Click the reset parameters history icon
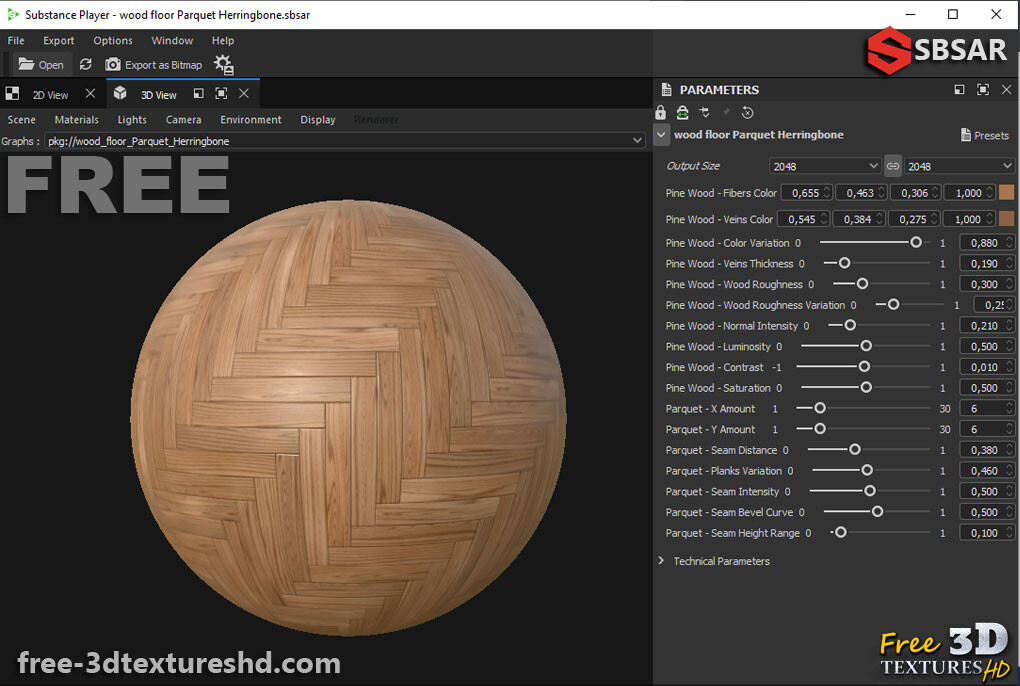This screenshot has height=686, width=1020. point(747,112)
